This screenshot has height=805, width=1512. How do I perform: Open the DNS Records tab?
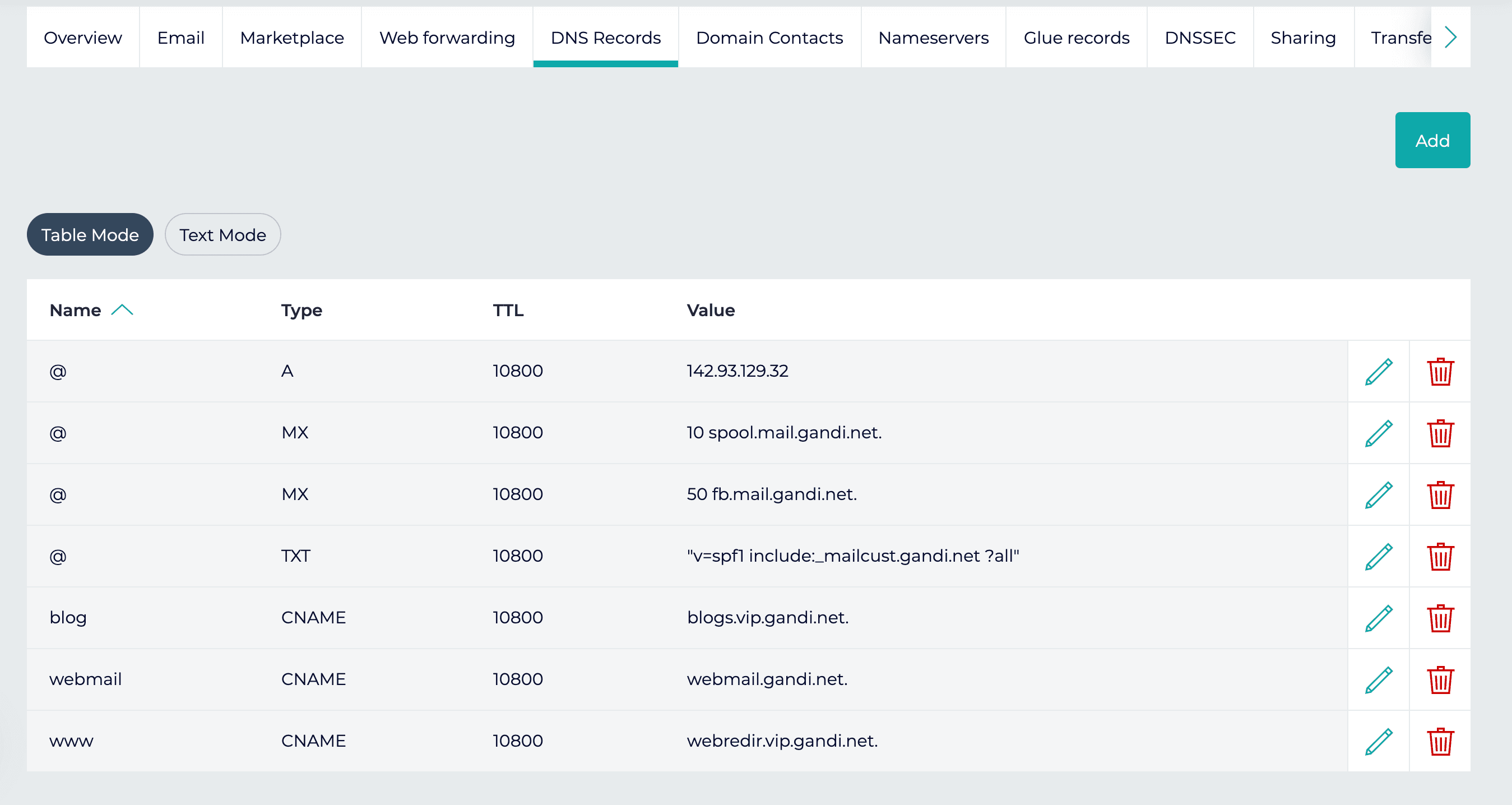coord(605,37)
